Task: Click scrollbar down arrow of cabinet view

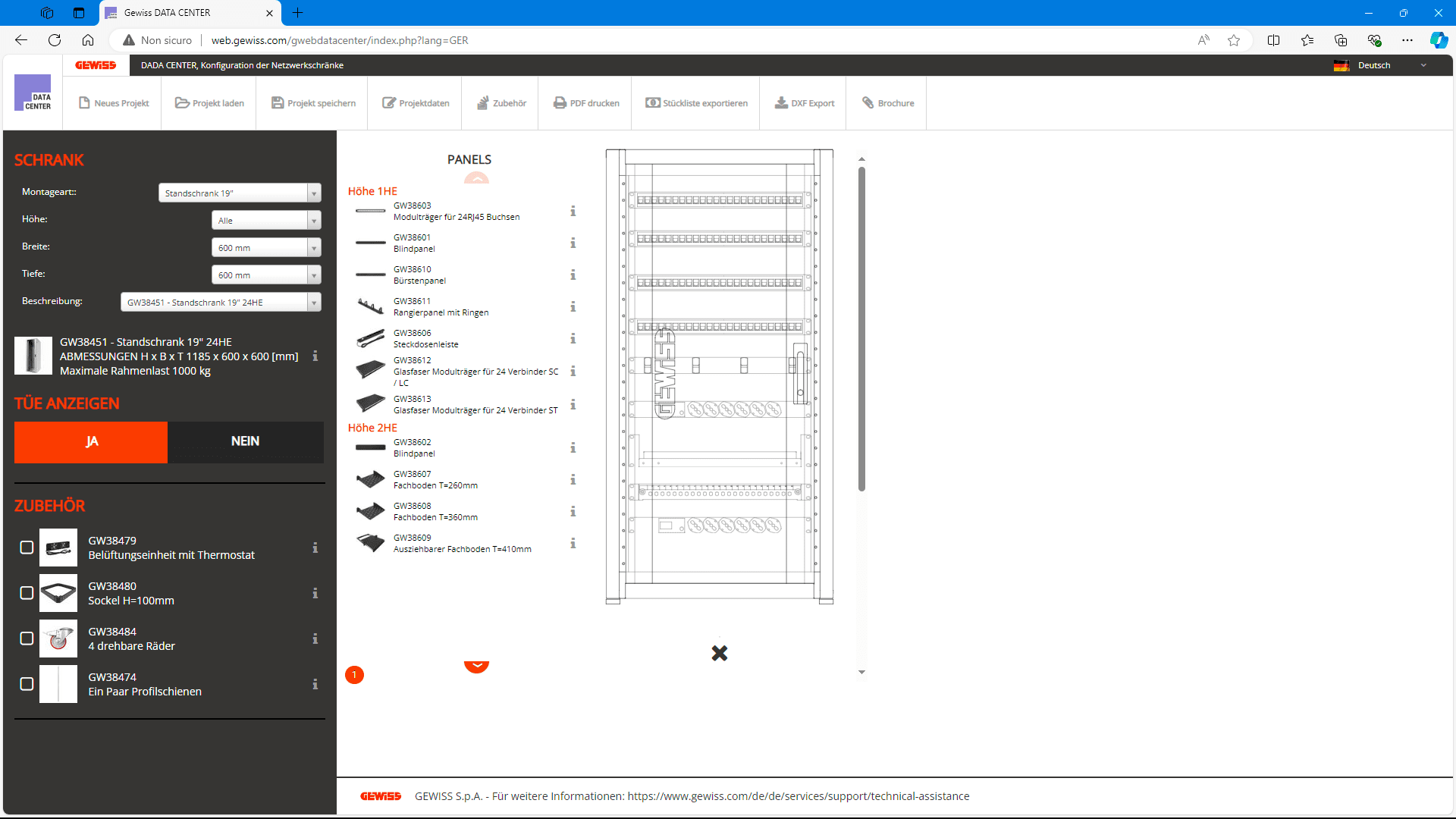Action: coord(861,672)
